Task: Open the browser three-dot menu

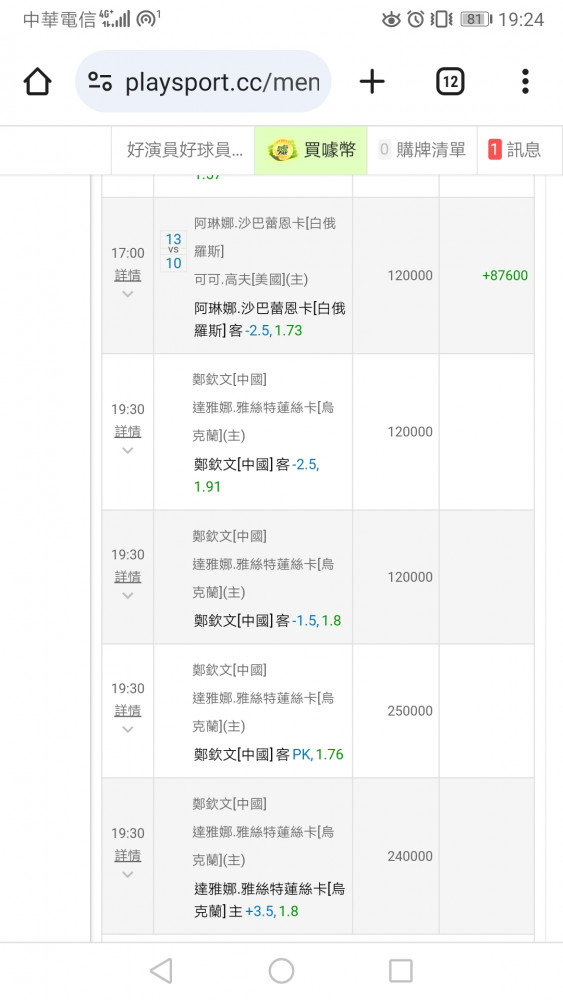Action: coord(525,82)
